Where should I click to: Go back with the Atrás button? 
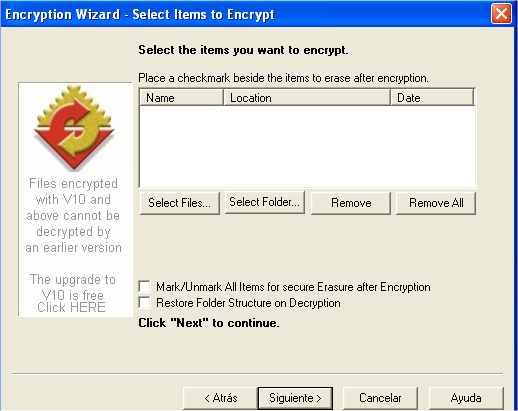pyautogui.click(x=220, y=398)
